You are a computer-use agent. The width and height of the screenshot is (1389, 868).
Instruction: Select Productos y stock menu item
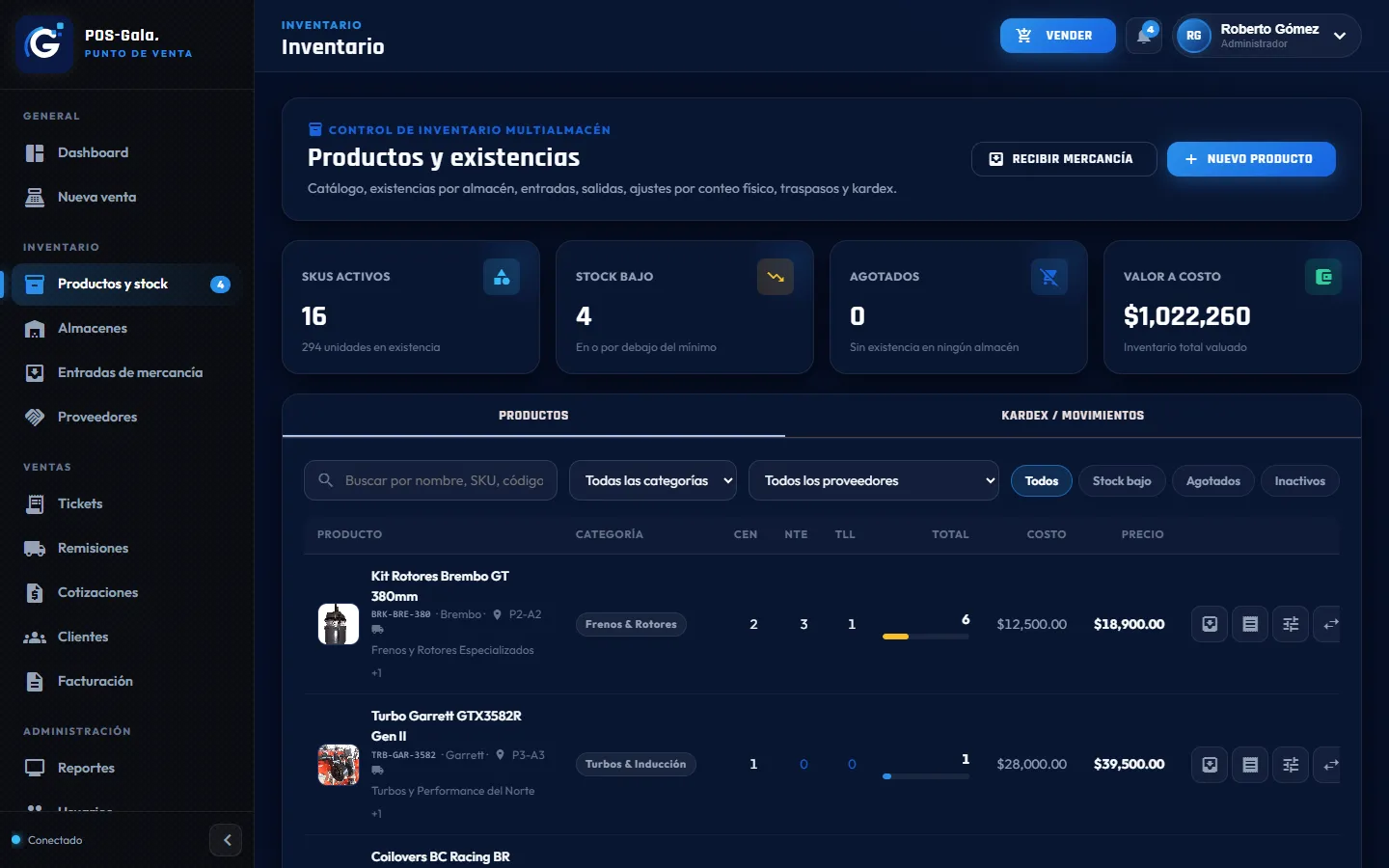click(x=126, y=285)
